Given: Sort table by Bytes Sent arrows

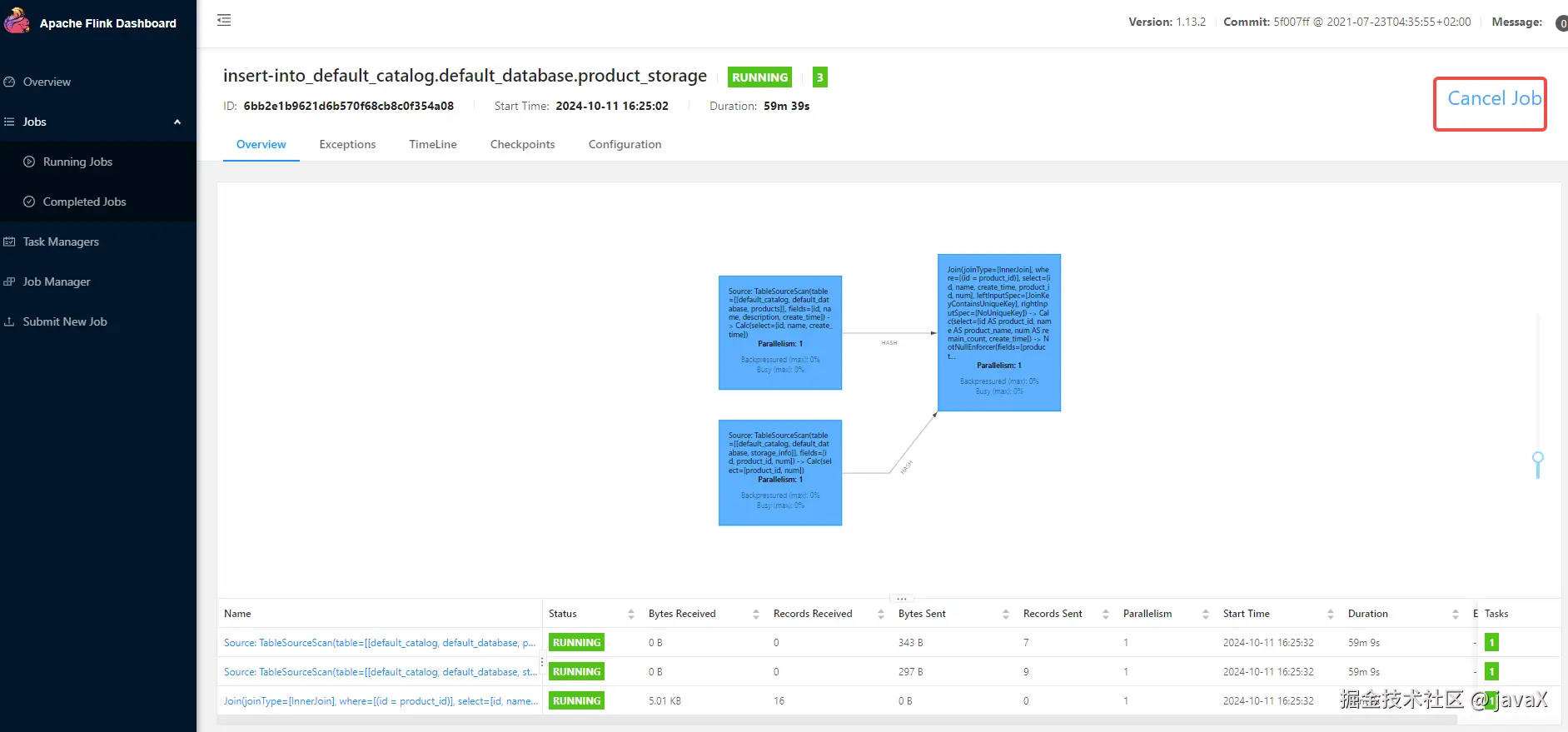Looking at the screenshot, I should click(1006, 614).
